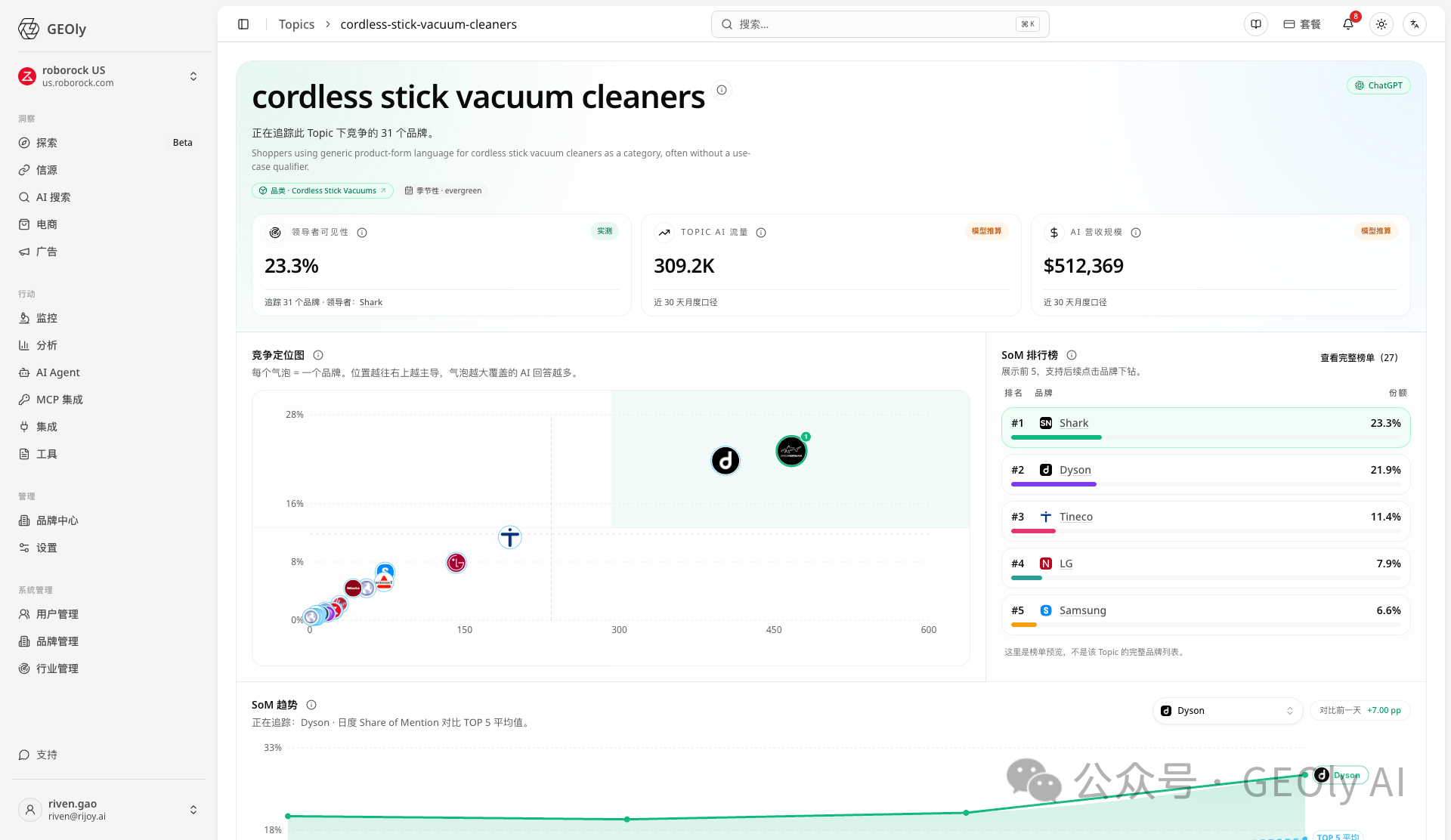
Task: Select the LG bubble in positioning chart
Action: [456, 563]
